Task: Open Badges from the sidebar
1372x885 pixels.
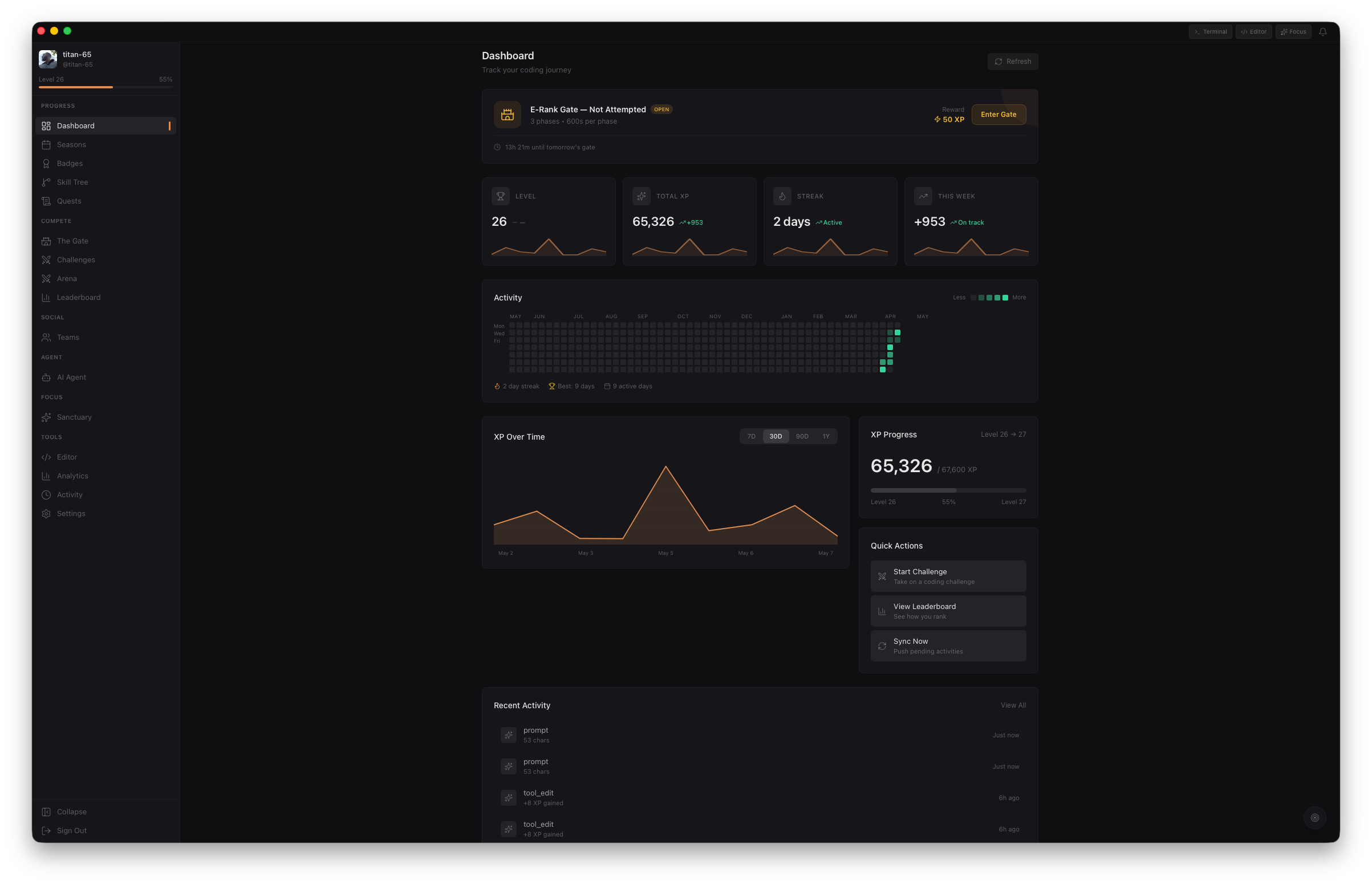Action: (105, 164)
